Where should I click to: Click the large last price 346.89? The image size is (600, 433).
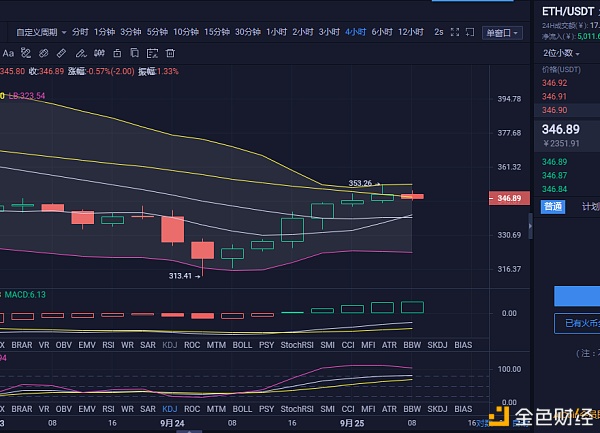pyautogui.click(x=561, y=129)
